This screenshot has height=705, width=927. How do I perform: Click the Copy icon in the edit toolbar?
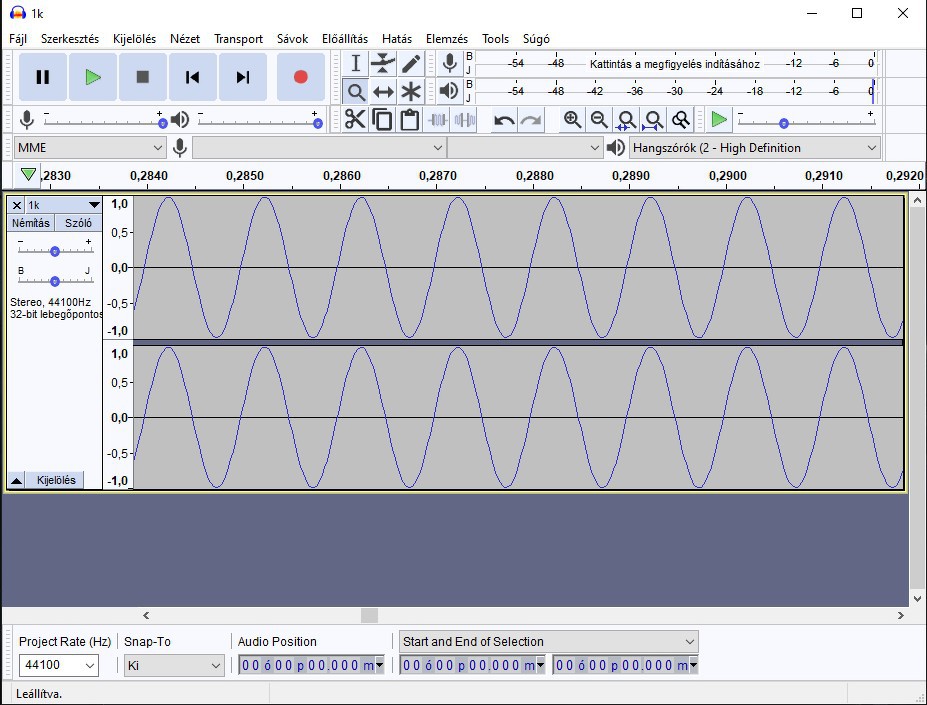[383, 120]
